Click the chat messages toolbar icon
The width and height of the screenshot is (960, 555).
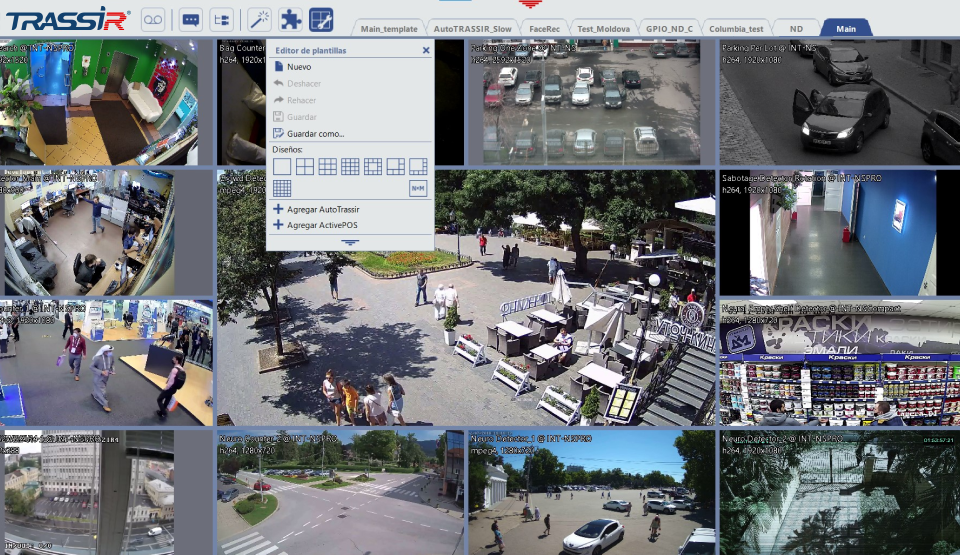click(190, 19)
